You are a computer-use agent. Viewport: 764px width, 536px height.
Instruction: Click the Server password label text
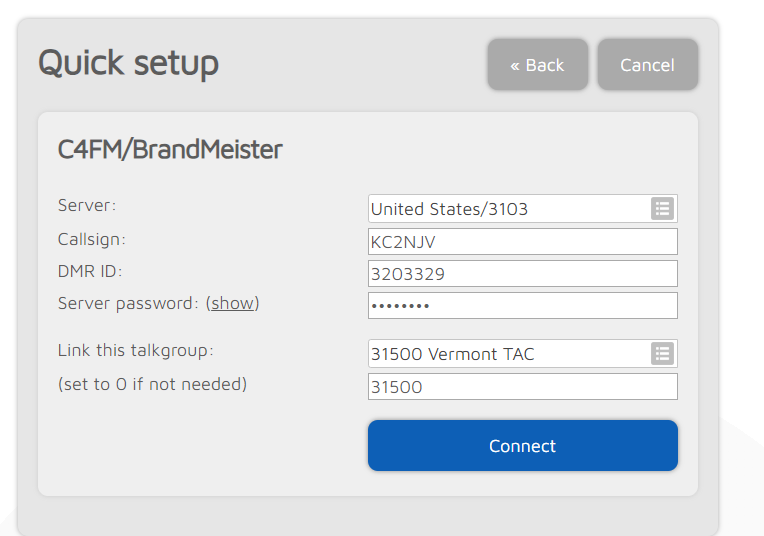tap(128, 303)
